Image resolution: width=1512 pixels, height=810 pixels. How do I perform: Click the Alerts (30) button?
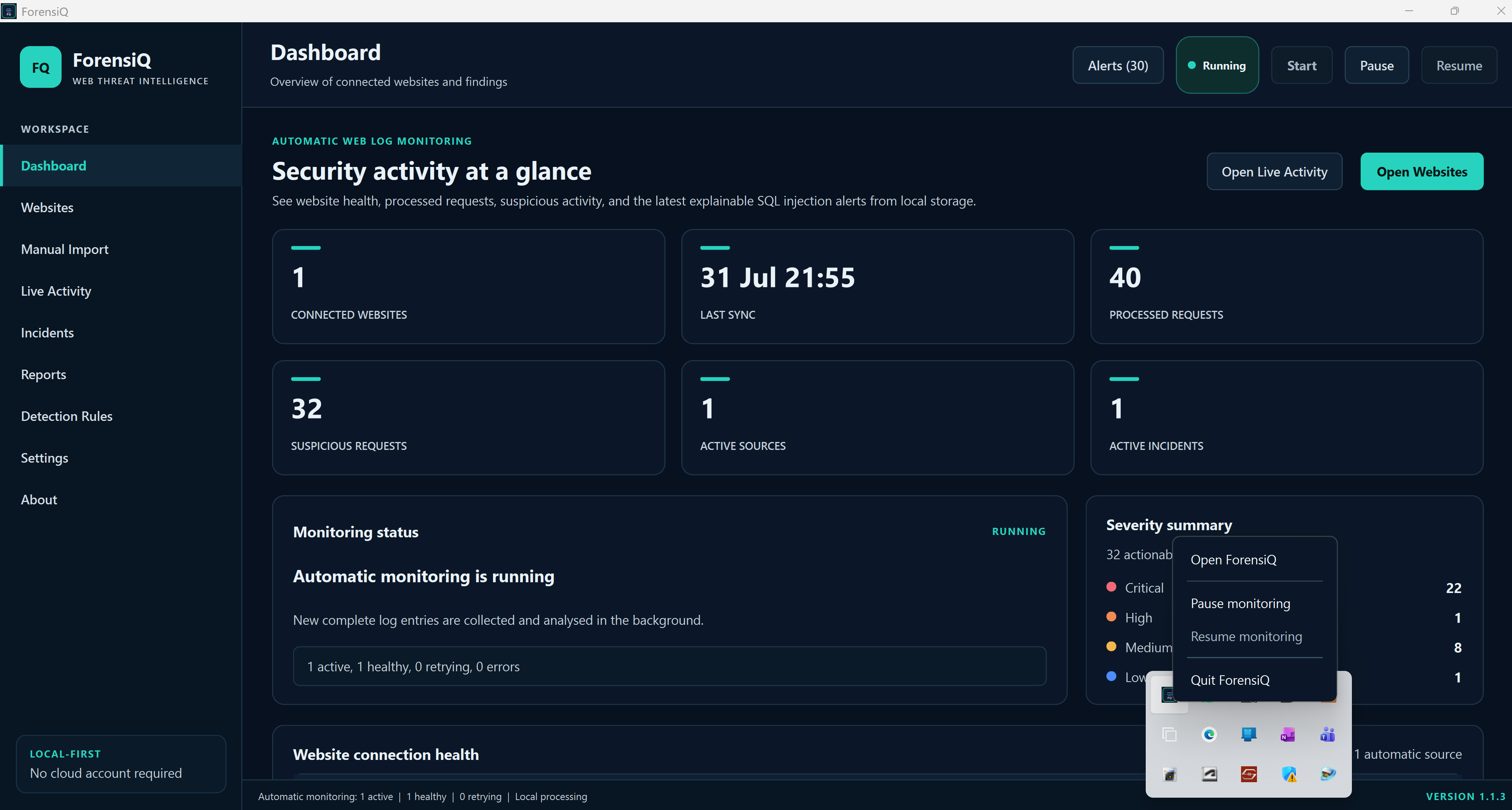(1118, 65)
